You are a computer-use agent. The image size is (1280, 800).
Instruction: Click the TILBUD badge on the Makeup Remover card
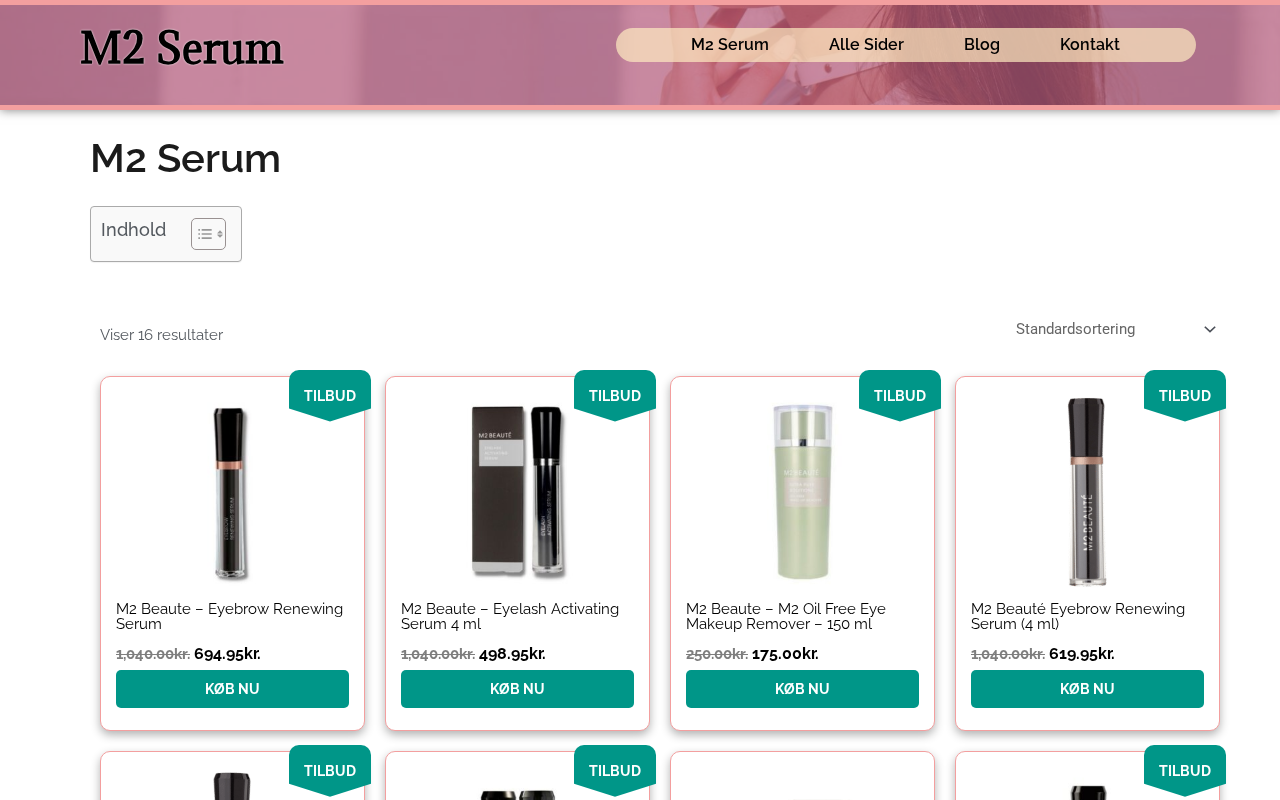(x=900, y=396)
